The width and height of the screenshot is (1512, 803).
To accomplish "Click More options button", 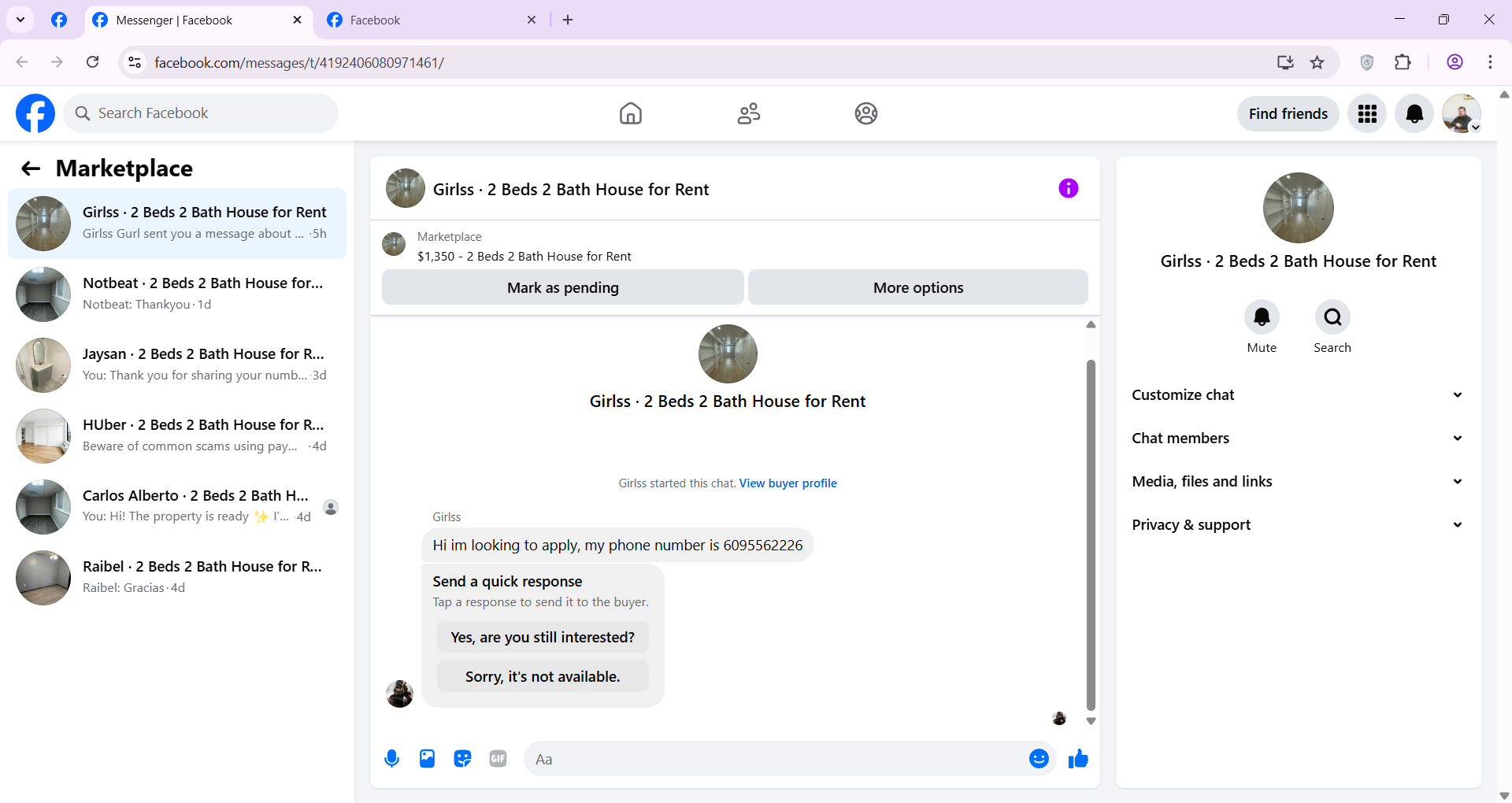I will (918, 287).
